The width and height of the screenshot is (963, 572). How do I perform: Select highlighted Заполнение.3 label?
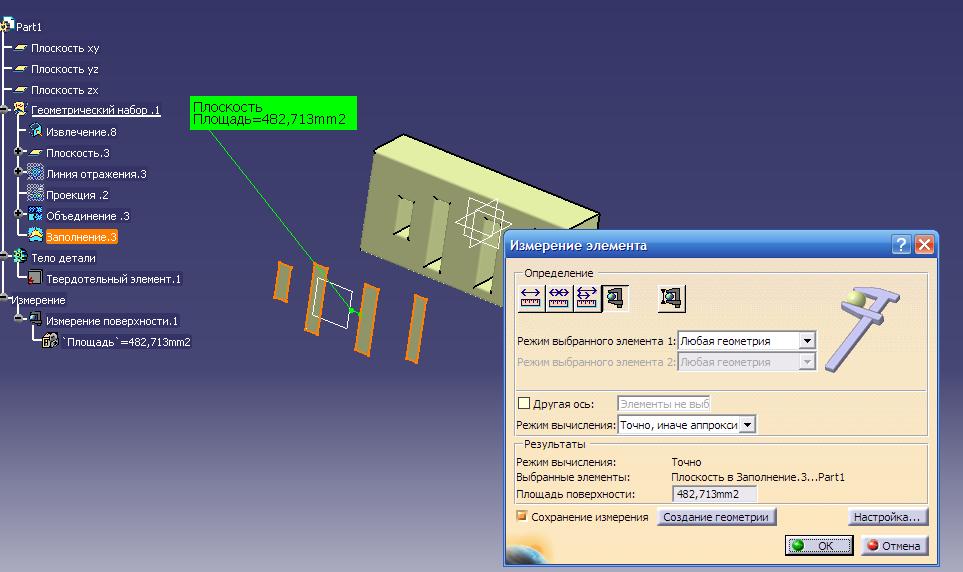click(x=82, y=237)
